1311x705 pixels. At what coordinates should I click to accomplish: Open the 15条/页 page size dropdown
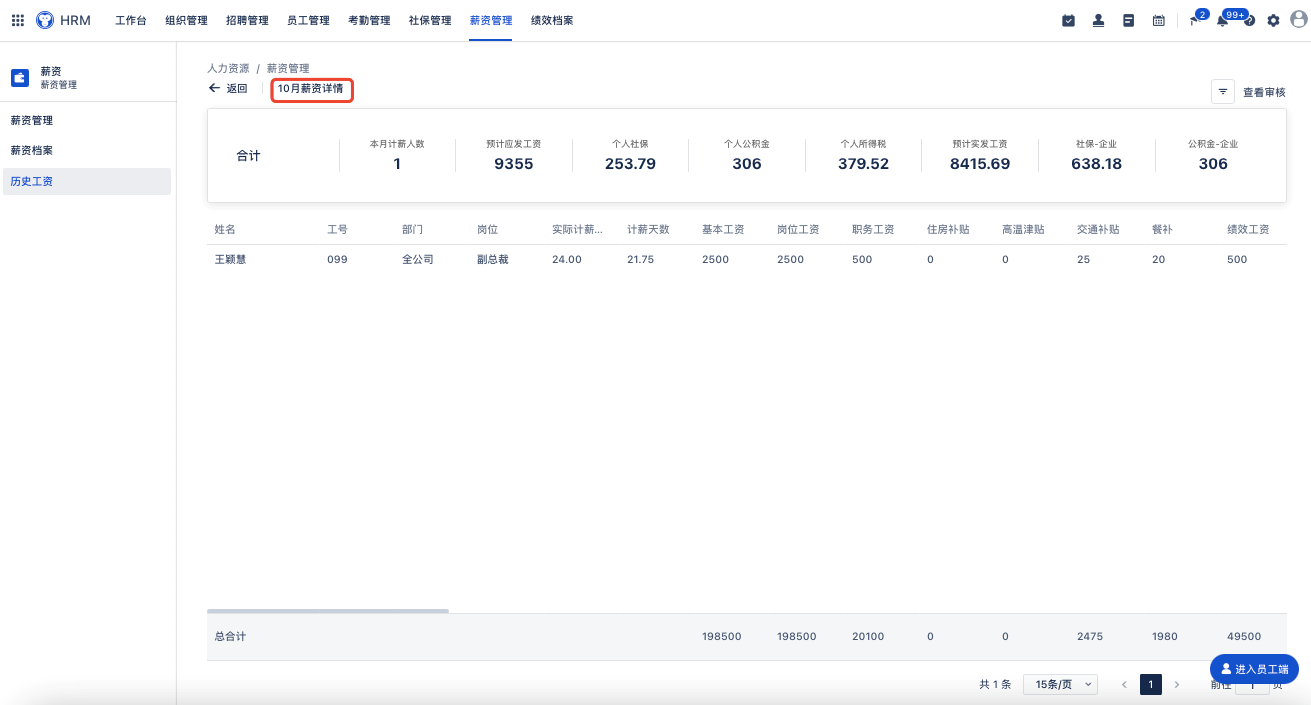pyautogui.click(x=1060, y=685)
